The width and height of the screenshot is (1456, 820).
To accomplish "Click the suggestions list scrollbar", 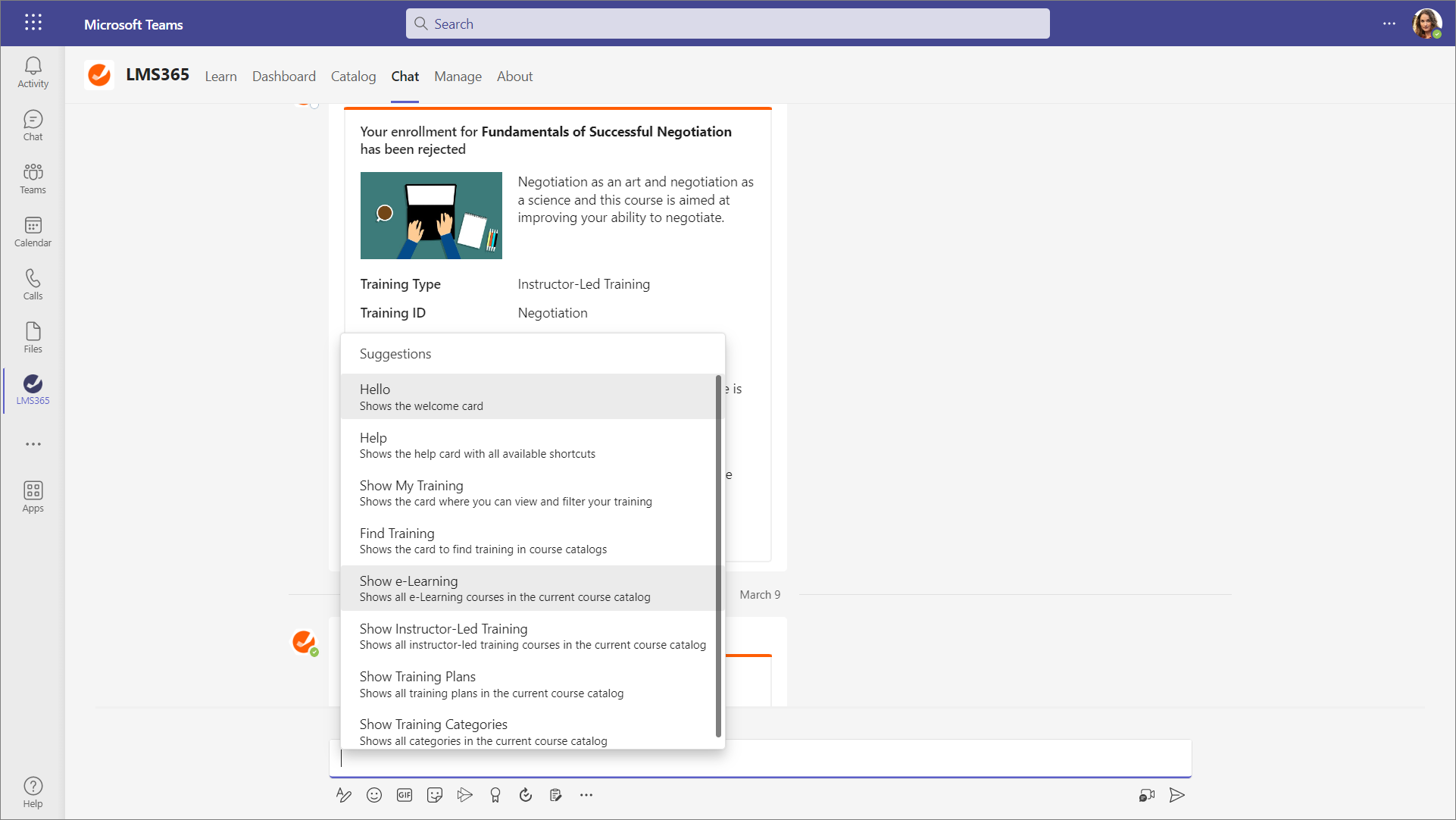I will 717,555.
